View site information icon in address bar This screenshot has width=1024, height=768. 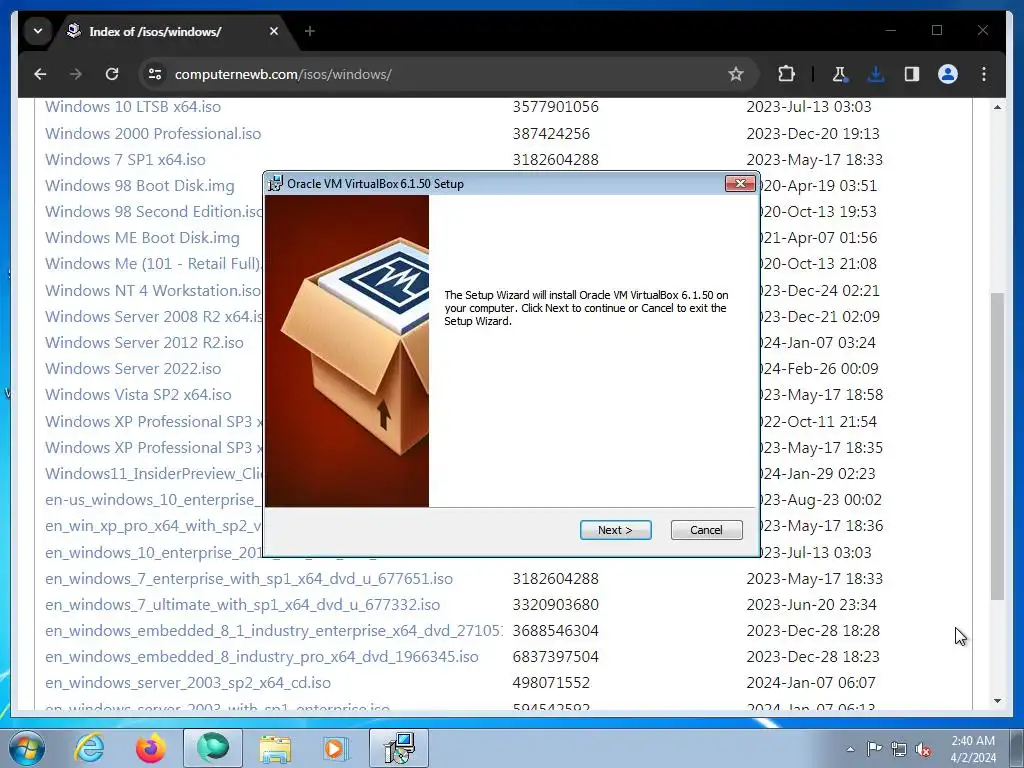point(155,74)
